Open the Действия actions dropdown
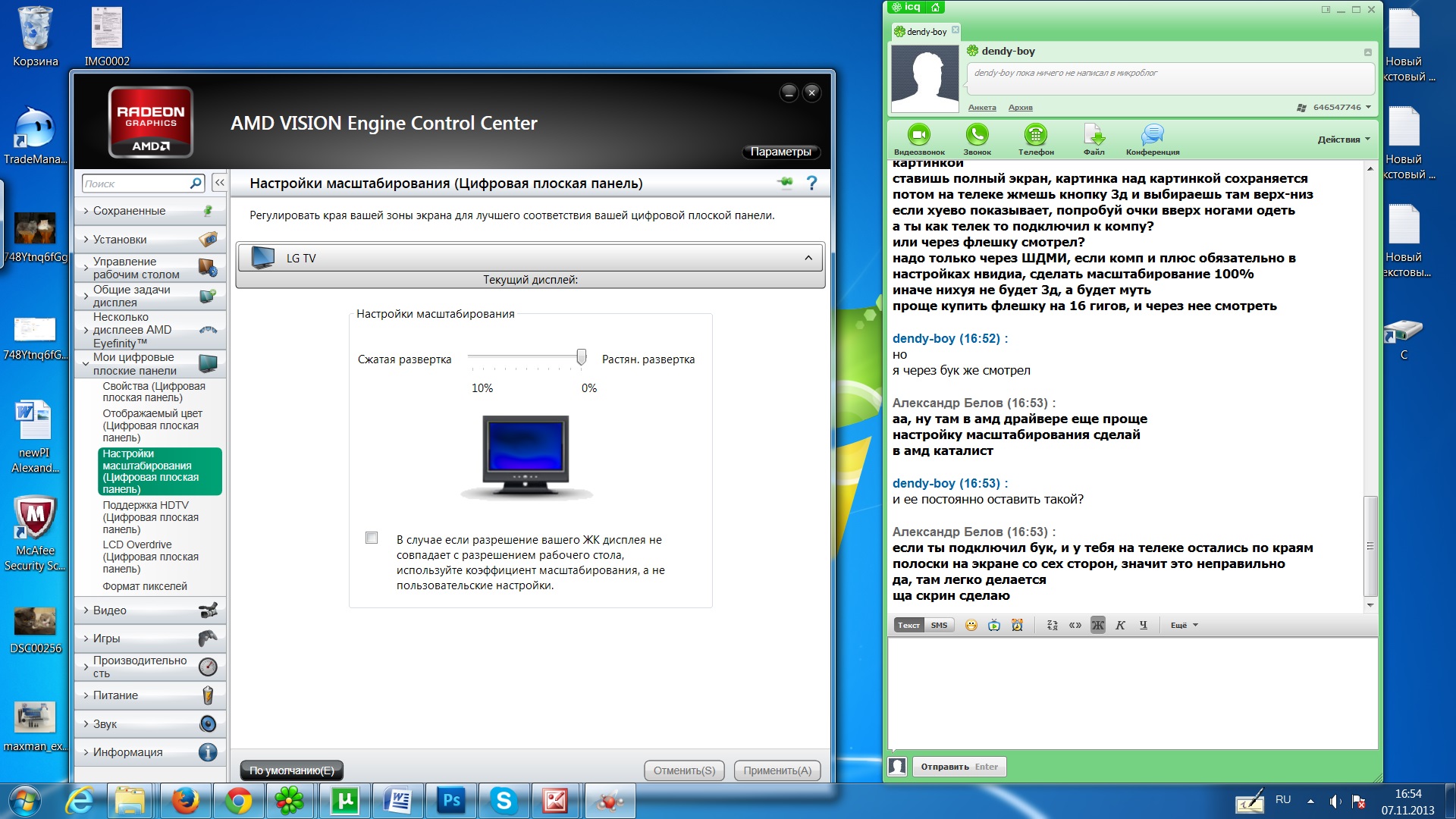The width and height of the screenshot is (1456, 819). [x=1343, y=140]
